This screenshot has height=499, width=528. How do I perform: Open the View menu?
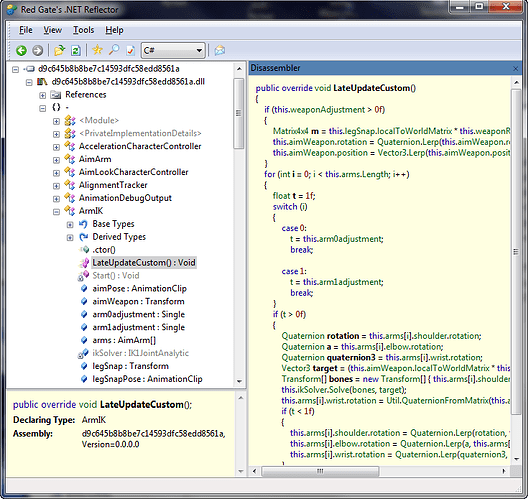click(x=53, y=30)
